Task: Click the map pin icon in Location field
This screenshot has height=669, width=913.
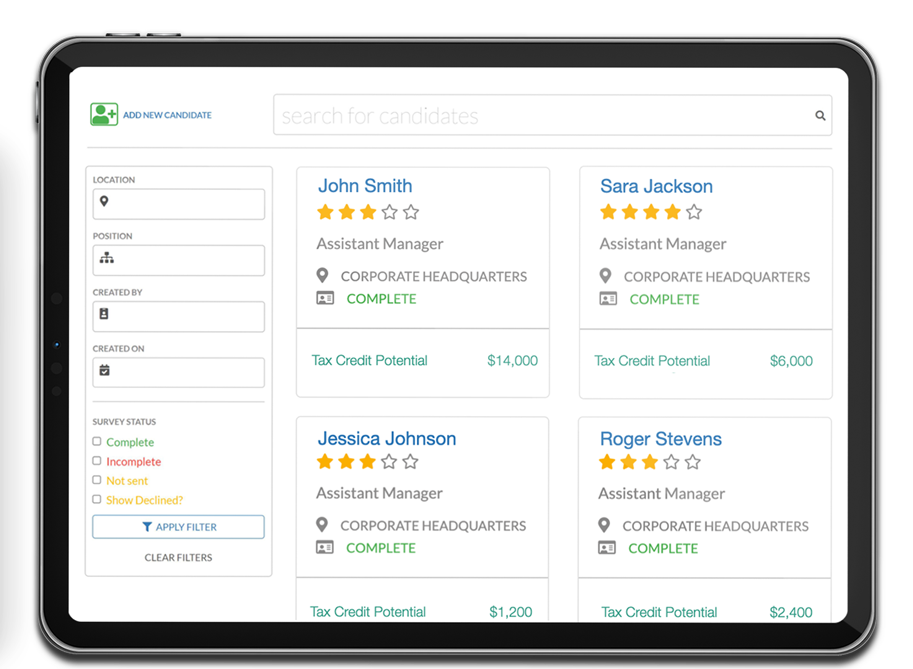Action: coord(104,202)
